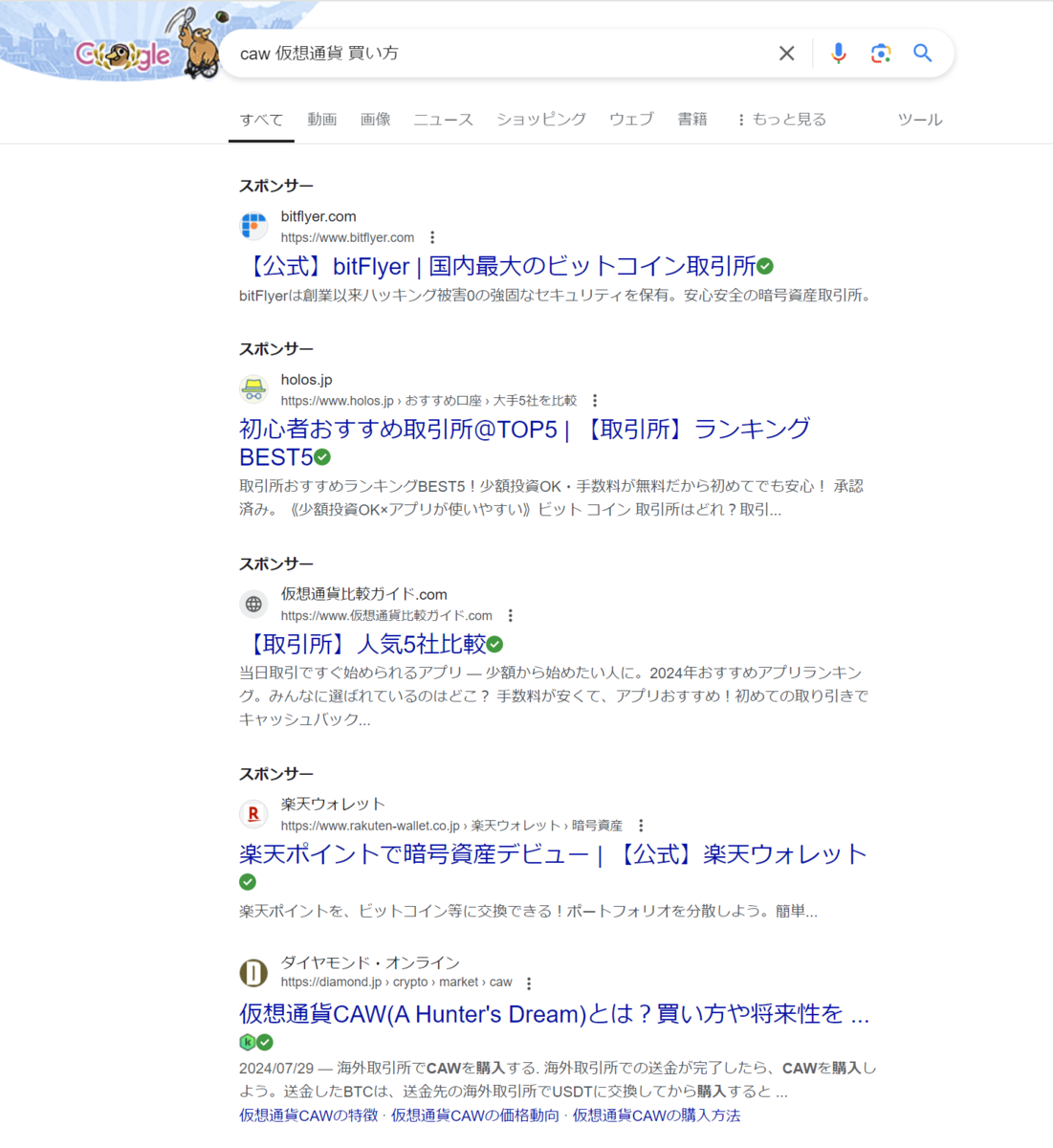Start voice search with microphone icon
Screen dimensions: 1053x1148
[x=838, y=54]
